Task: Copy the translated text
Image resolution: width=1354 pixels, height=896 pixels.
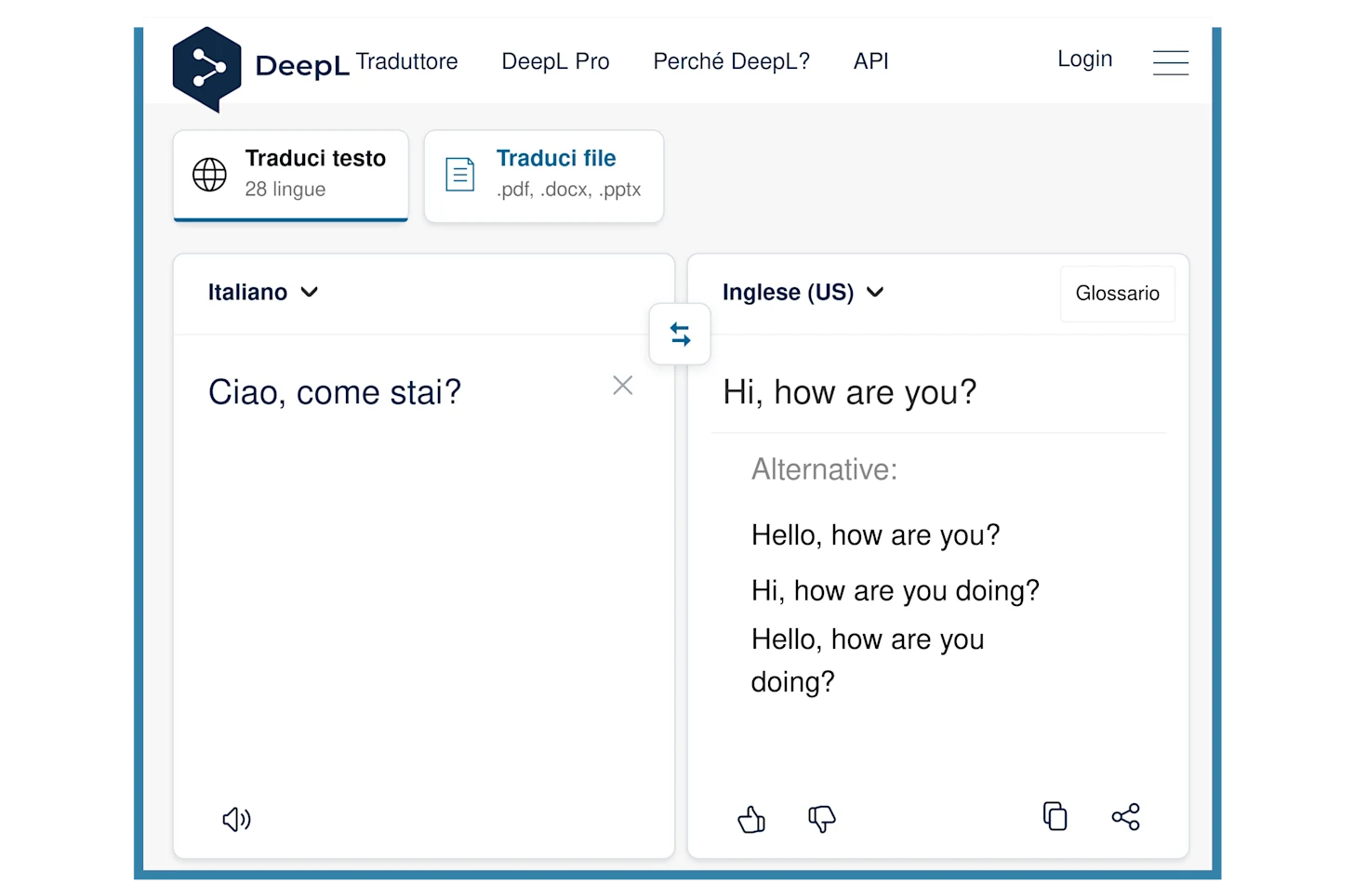Action: [x=1055, y=816]
